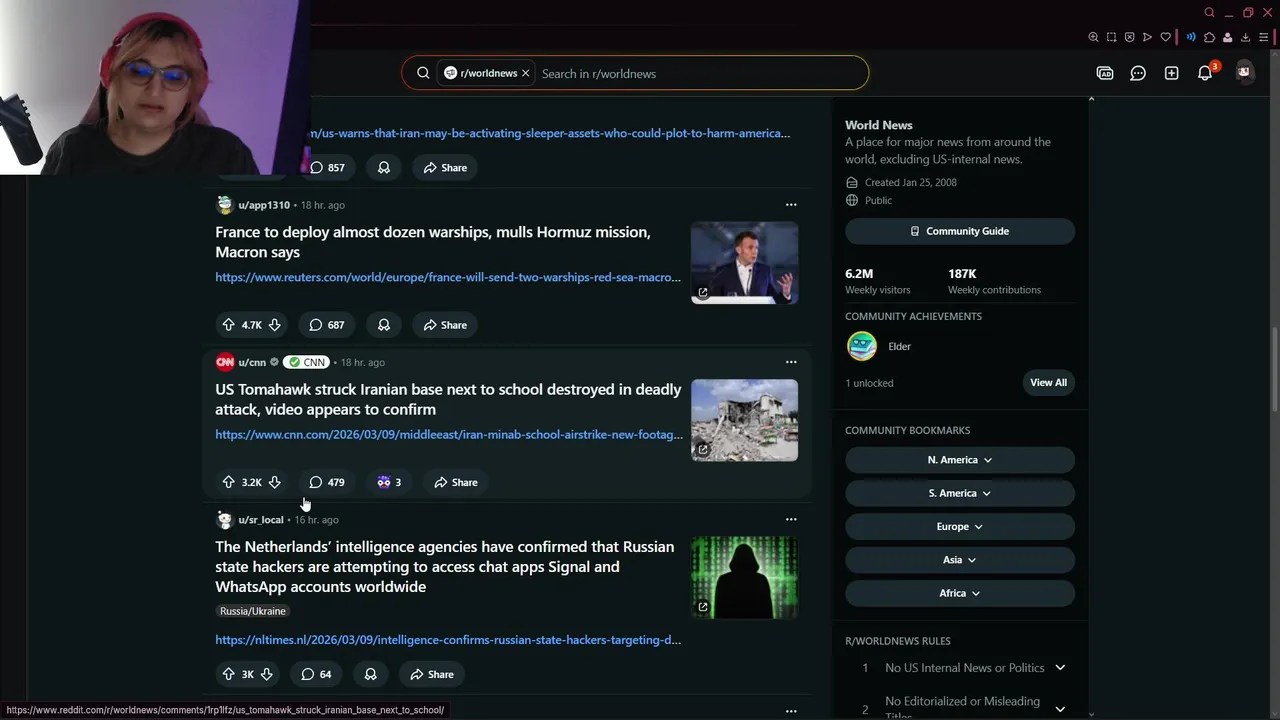Open the browser profile account icon
This screenshot has width=1280, height=720.
pyautogui.click(x=1227, y=37)
